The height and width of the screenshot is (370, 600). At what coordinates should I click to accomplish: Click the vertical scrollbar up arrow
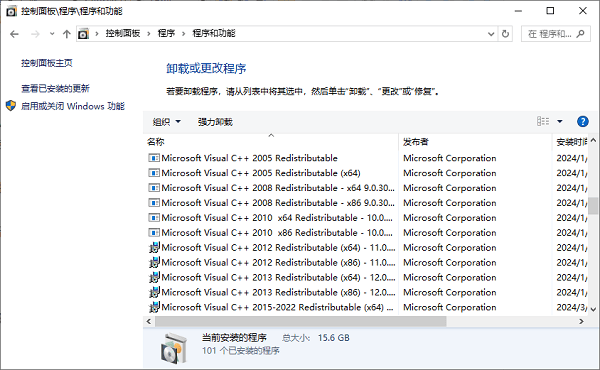point(593,141)
